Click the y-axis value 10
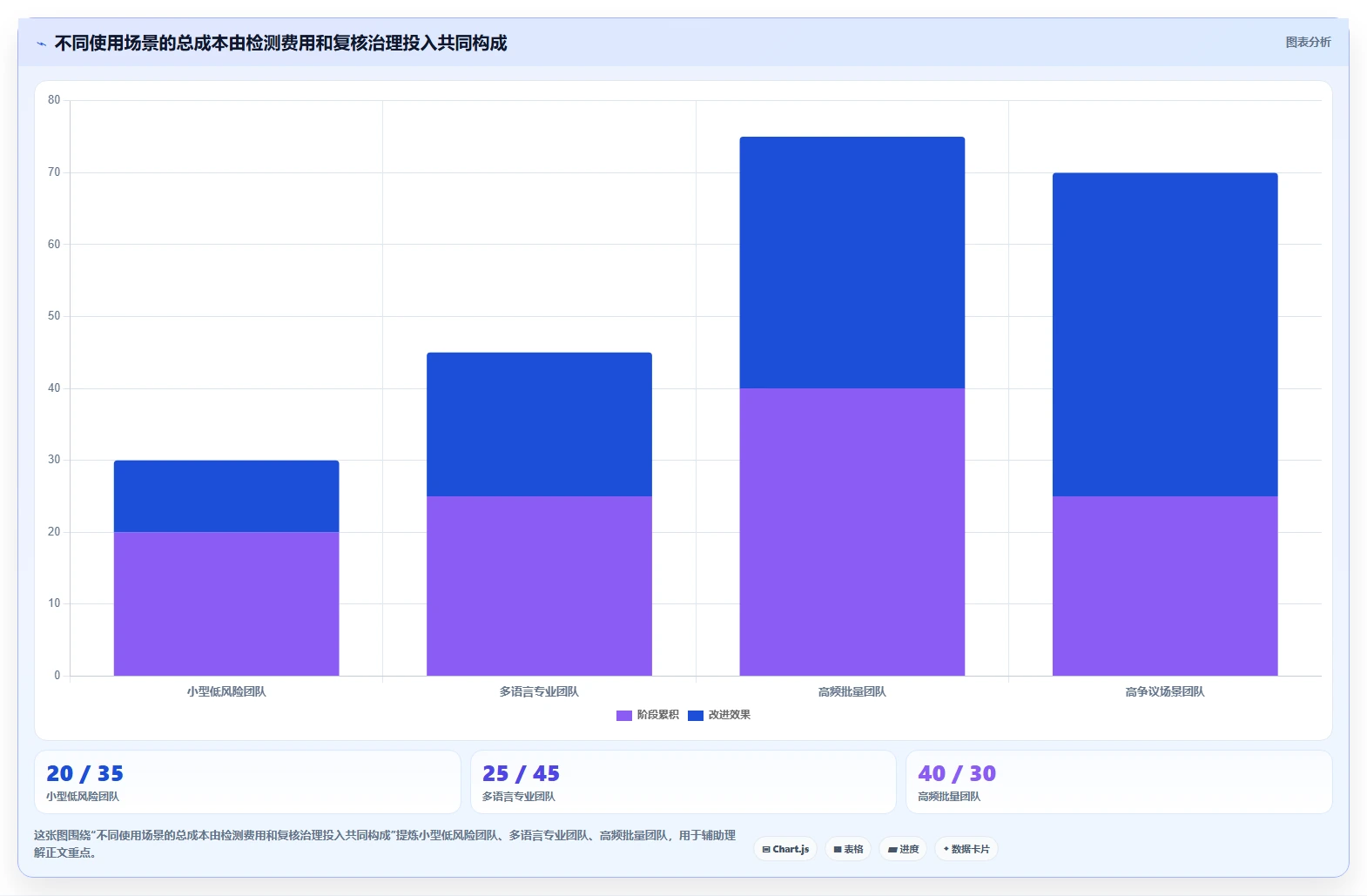Image resolution: width=1367 pixels, height=896 pixels. point(54,603)
